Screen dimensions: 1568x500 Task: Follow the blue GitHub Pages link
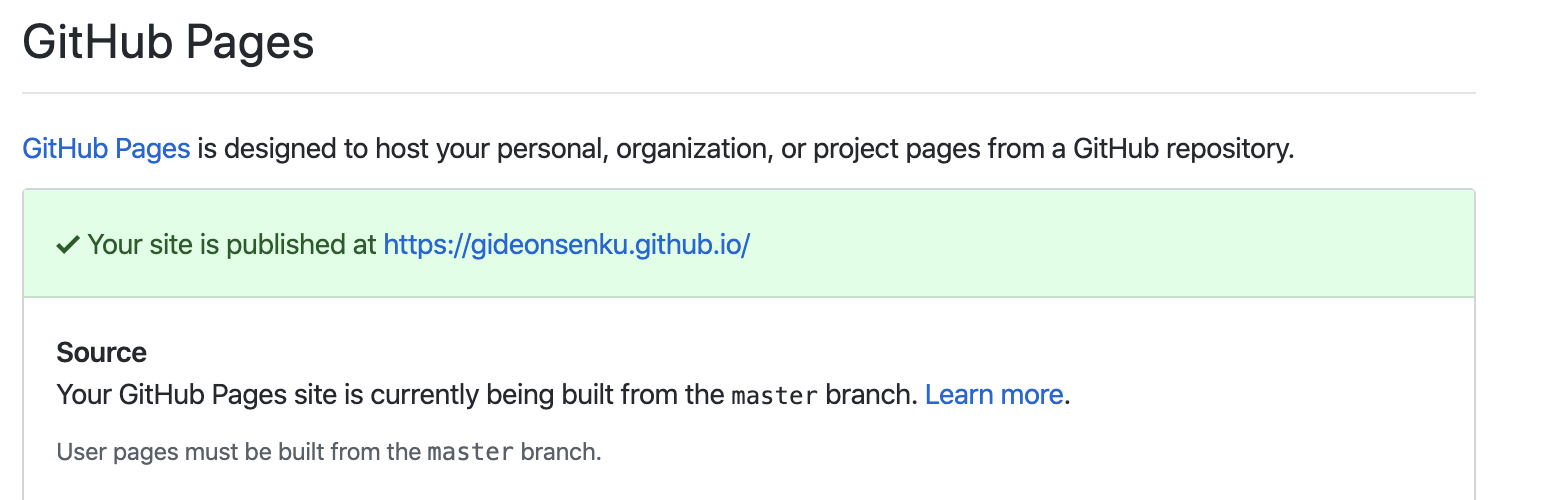106,149
